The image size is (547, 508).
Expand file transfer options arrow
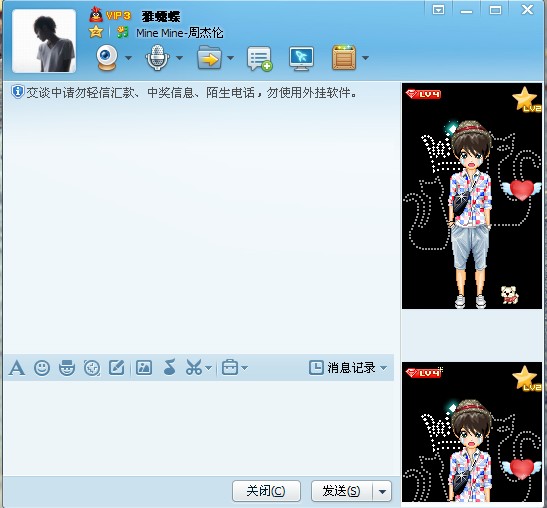coord(231,58)
